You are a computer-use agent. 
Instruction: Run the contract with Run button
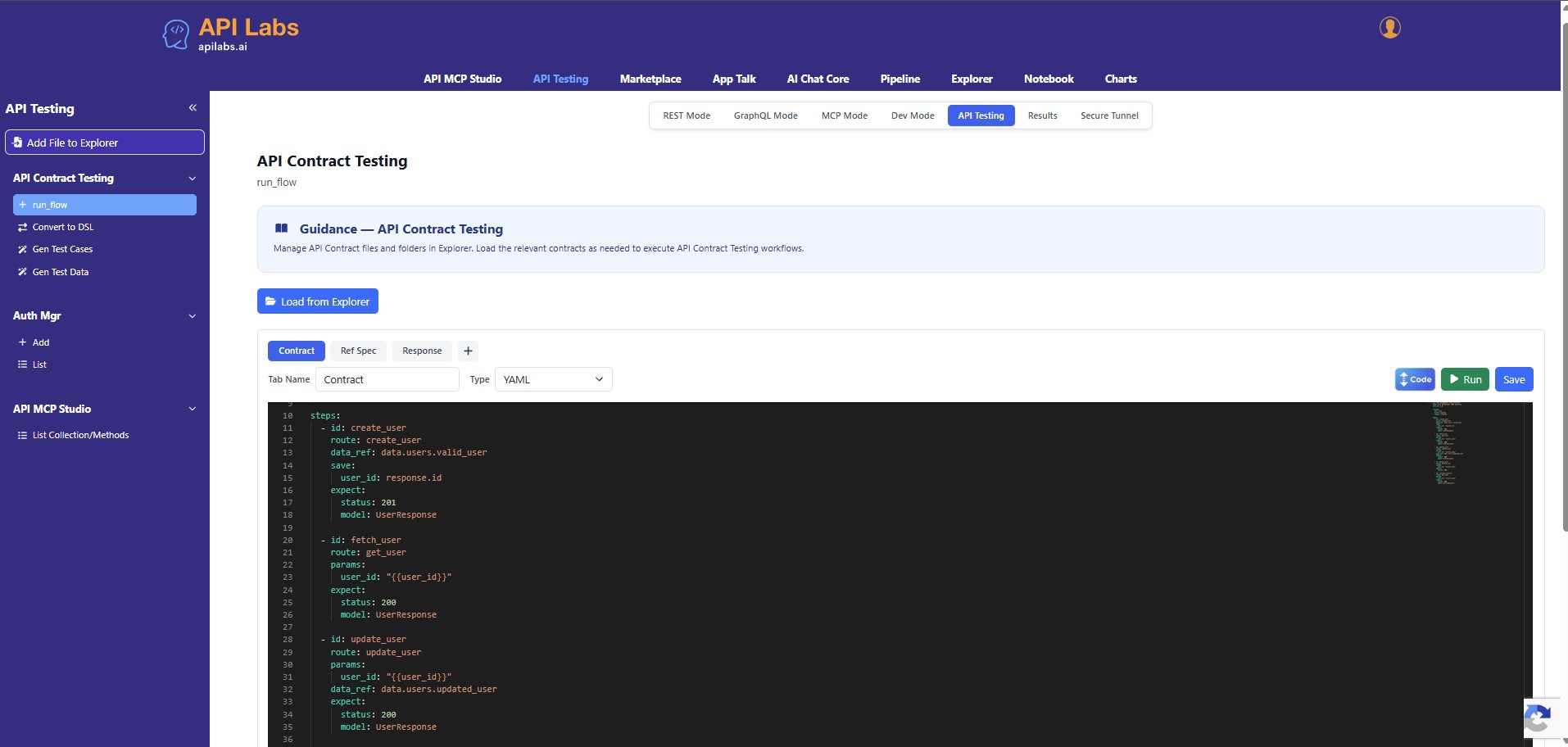(x=1465, y=379)
